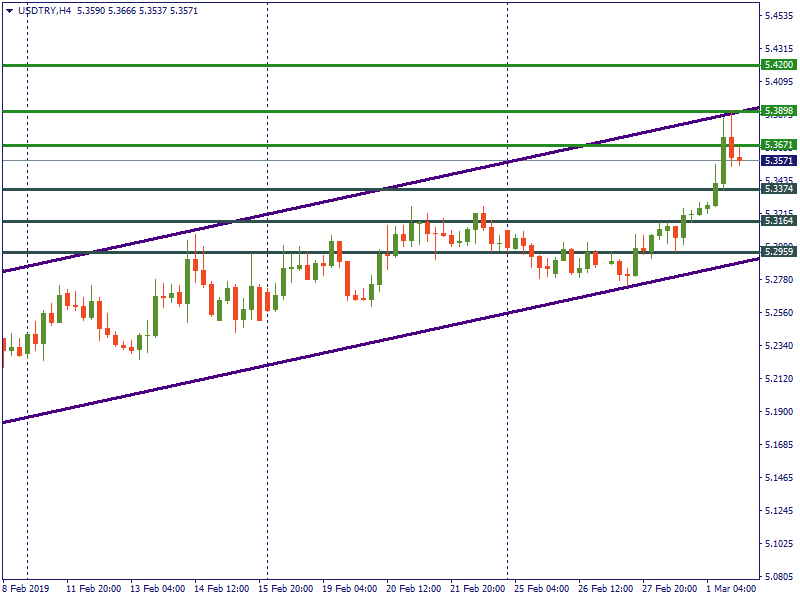The height and width of the screenshot is (600, 800).
Task: Click the small triangle icon beside USDTRY,H4
Action: click(x=9, y=10)
